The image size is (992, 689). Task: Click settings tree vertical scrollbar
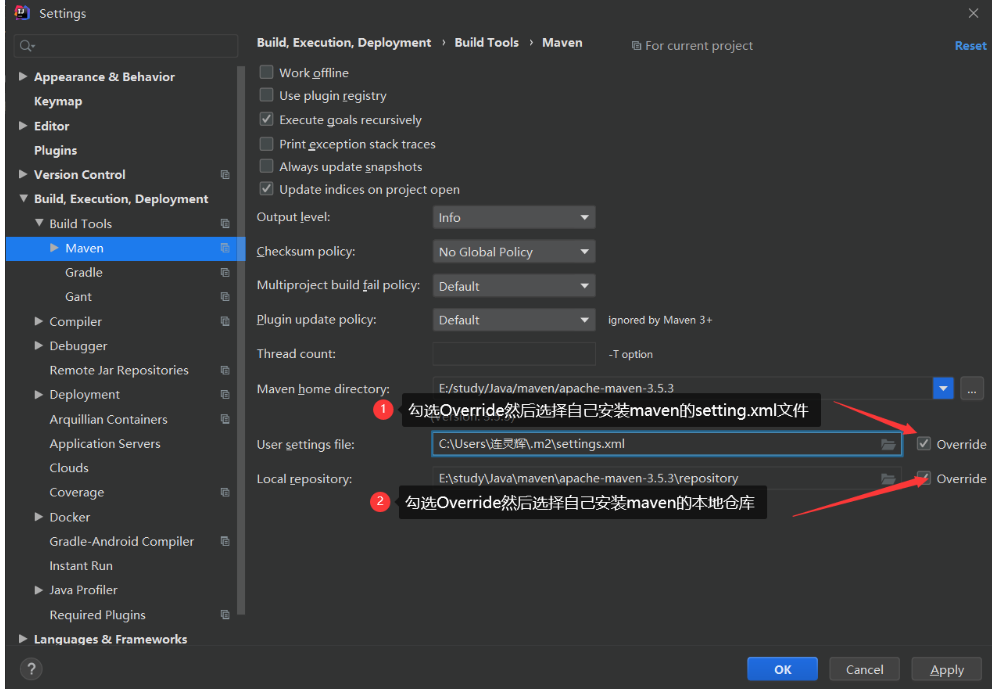tap(240, 339)
